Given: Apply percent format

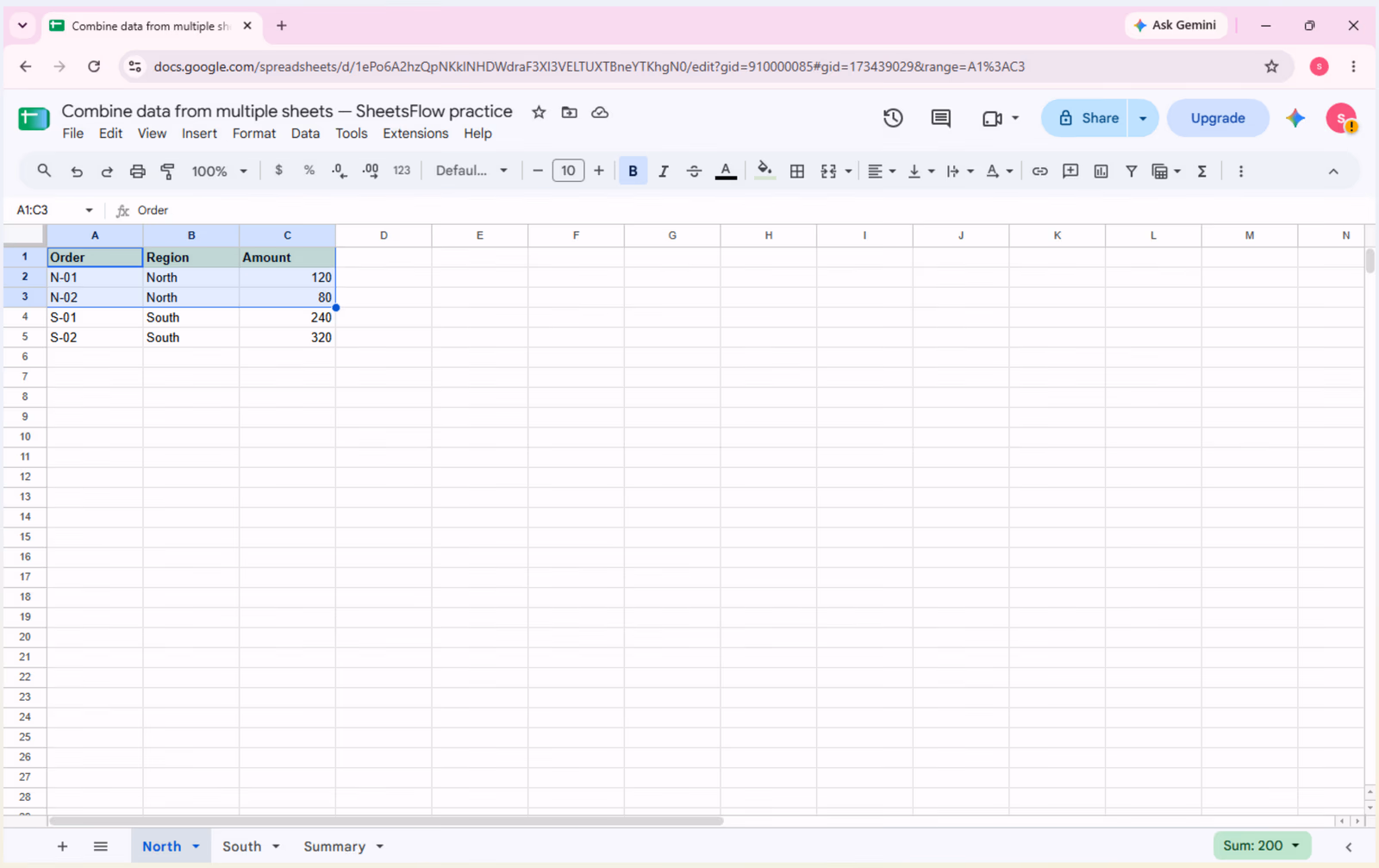Looking at the screenshot, I should point(309,171).
